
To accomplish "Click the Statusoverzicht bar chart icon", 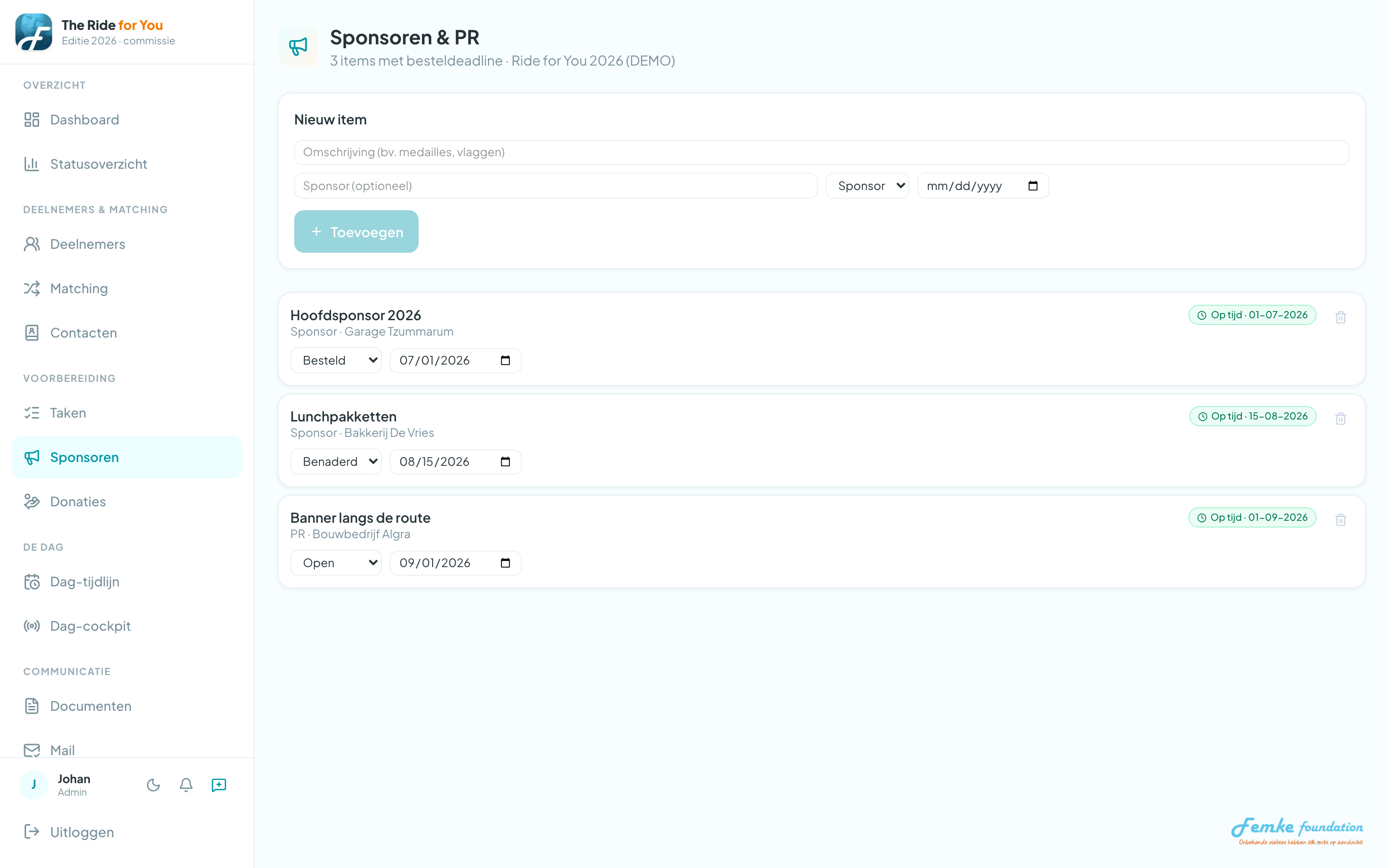I will point(31,163).
